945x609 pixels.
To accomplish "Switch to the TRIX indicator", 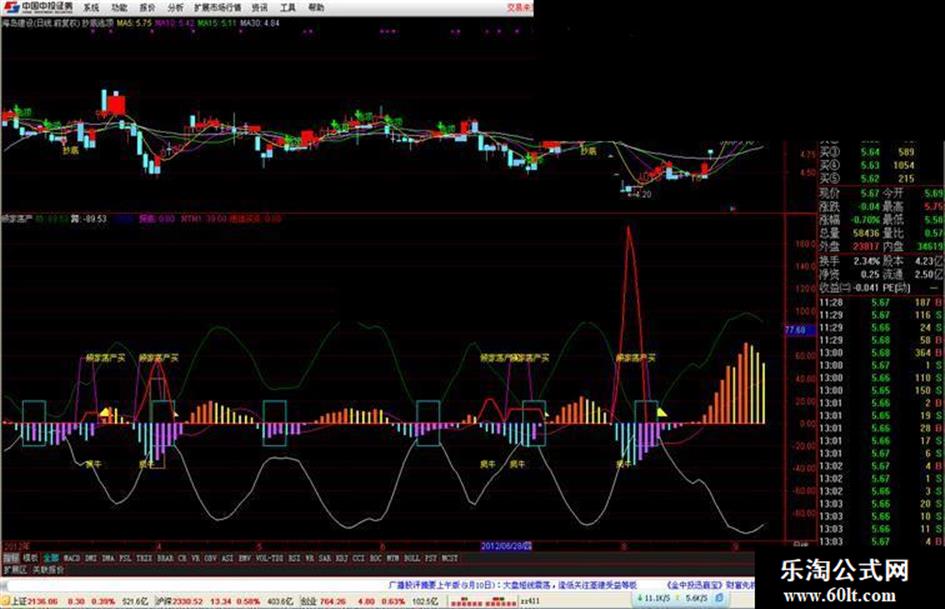I will [145, 558].
